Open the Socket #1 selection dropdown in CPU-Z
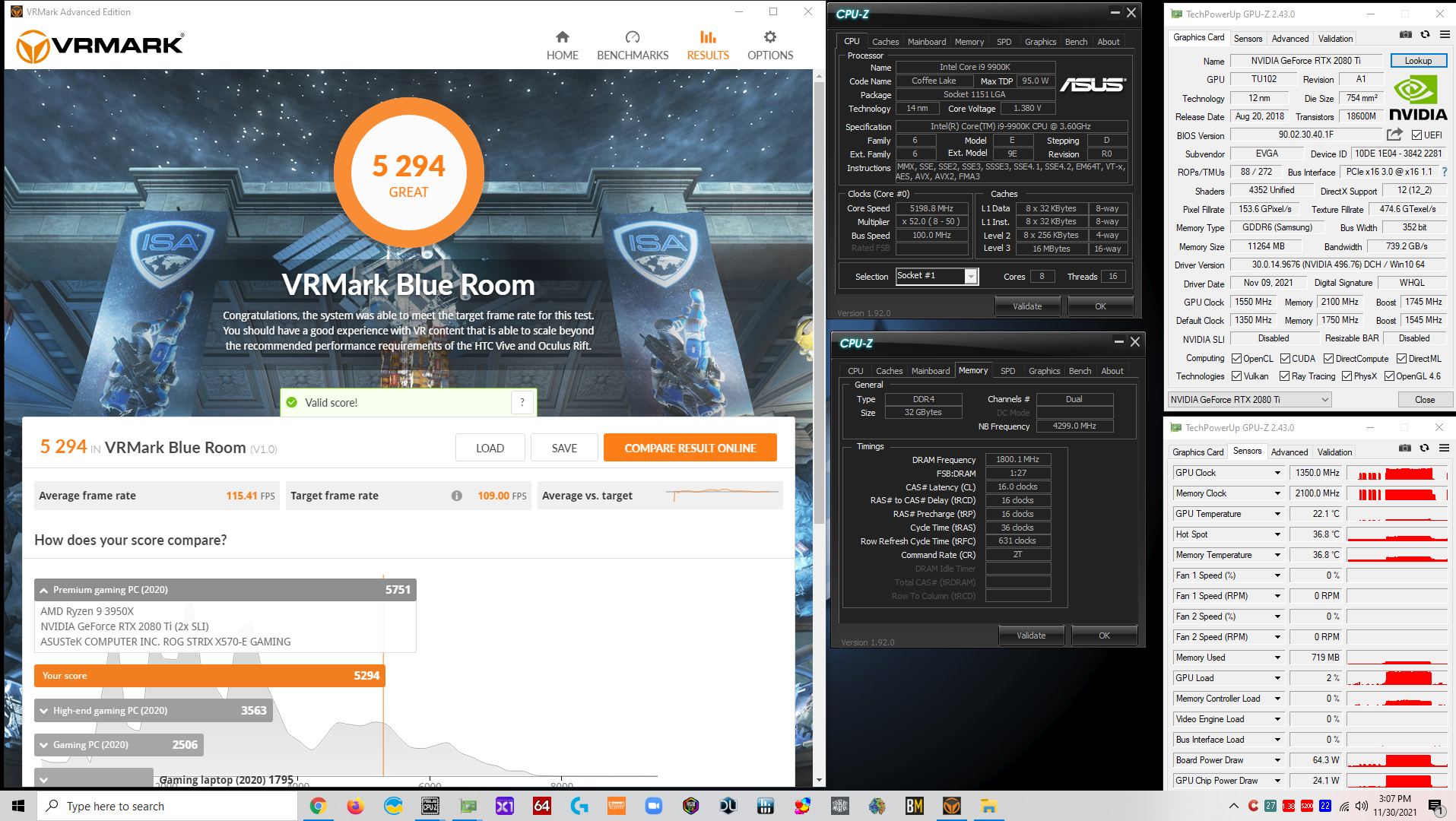Image resolution: width=1456 pixels, height=821 pixels. coord(971,277)
